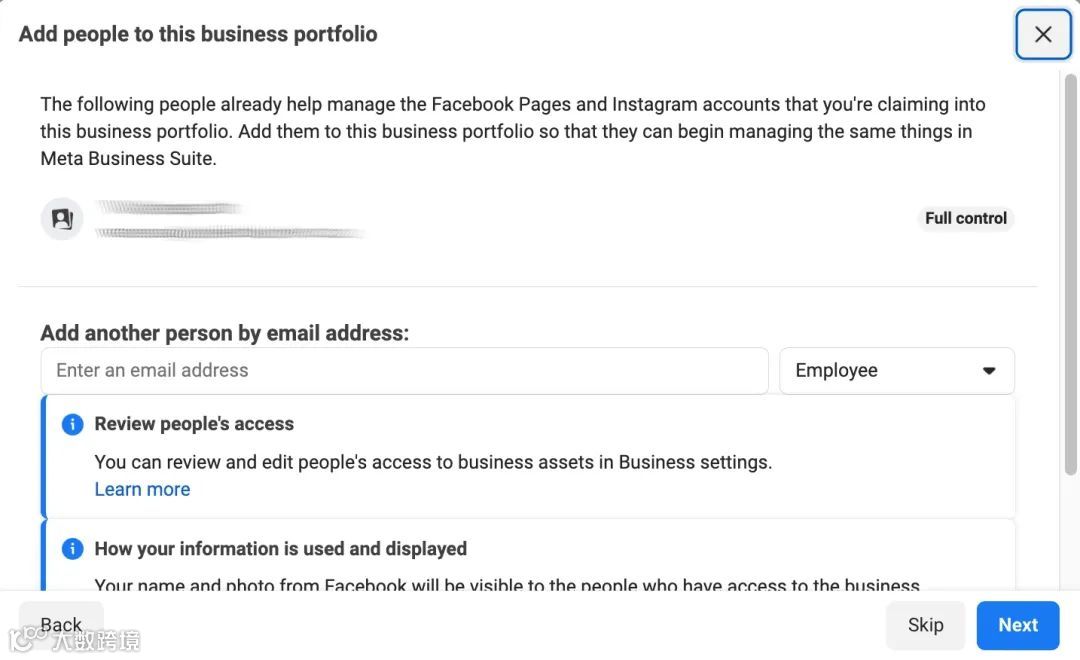Click the existing person's profile avatar icon
The height and width of the screenshot is (660, 1080).
(x=62, y=218)
